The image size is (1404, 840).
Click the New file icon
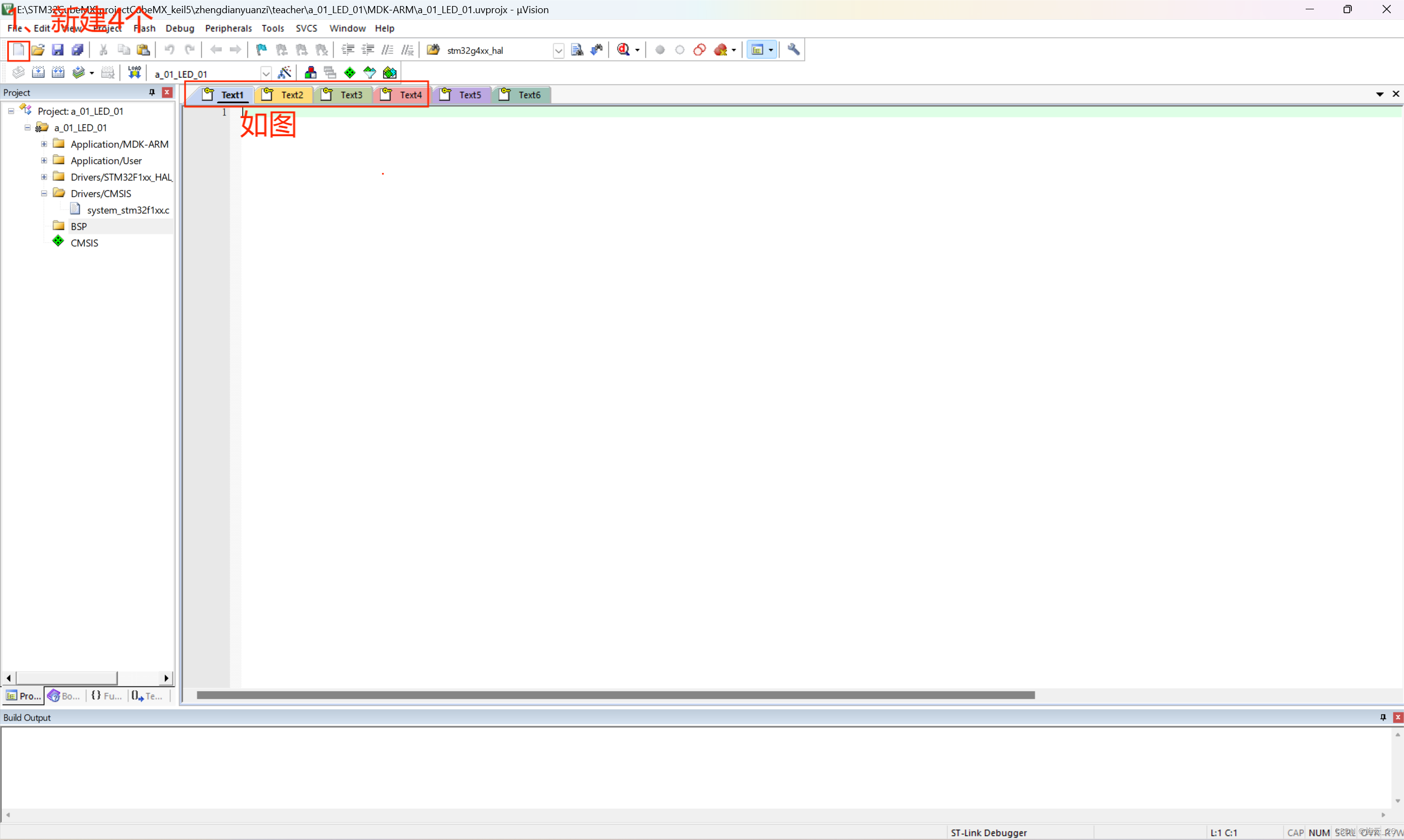pyautogui.click(x=18, y=50)
